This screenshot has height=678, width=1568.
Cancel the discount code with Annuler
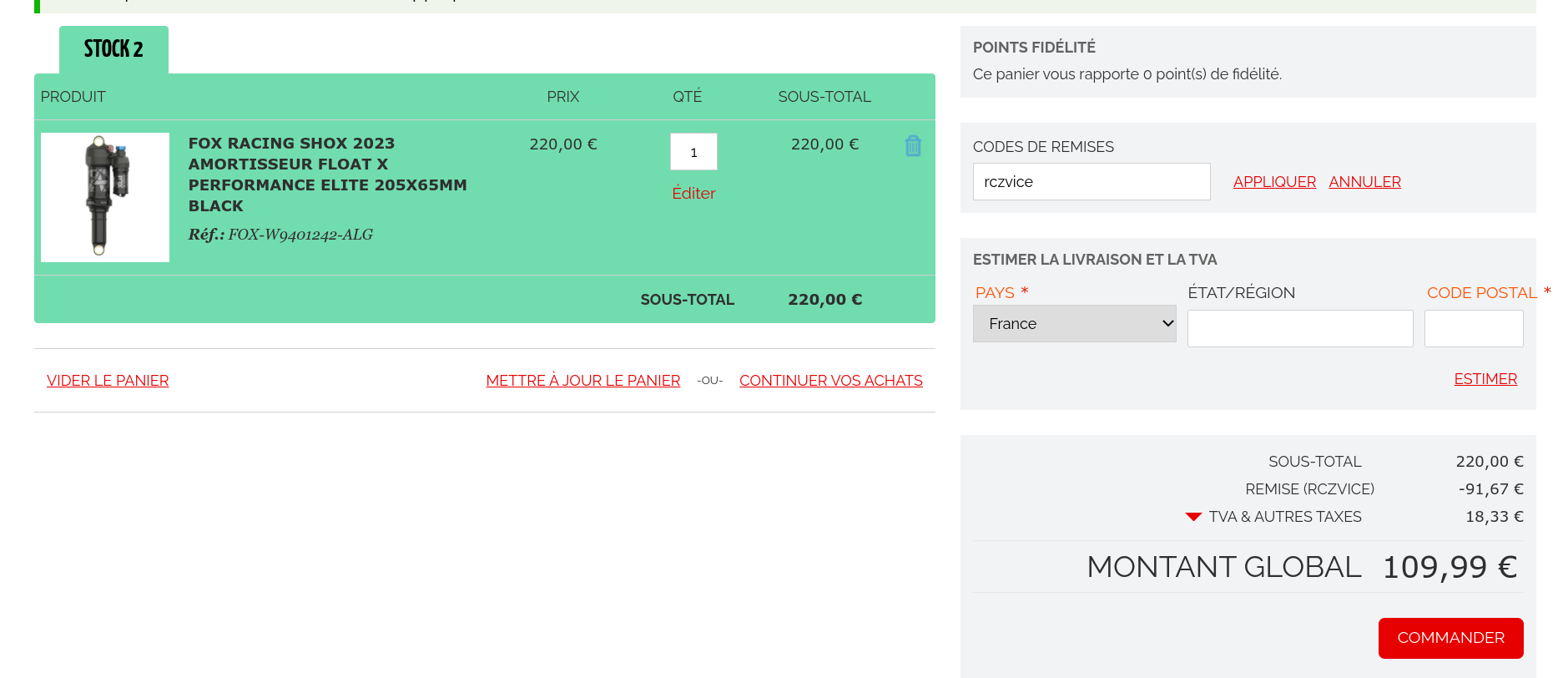pos(1364,182)
